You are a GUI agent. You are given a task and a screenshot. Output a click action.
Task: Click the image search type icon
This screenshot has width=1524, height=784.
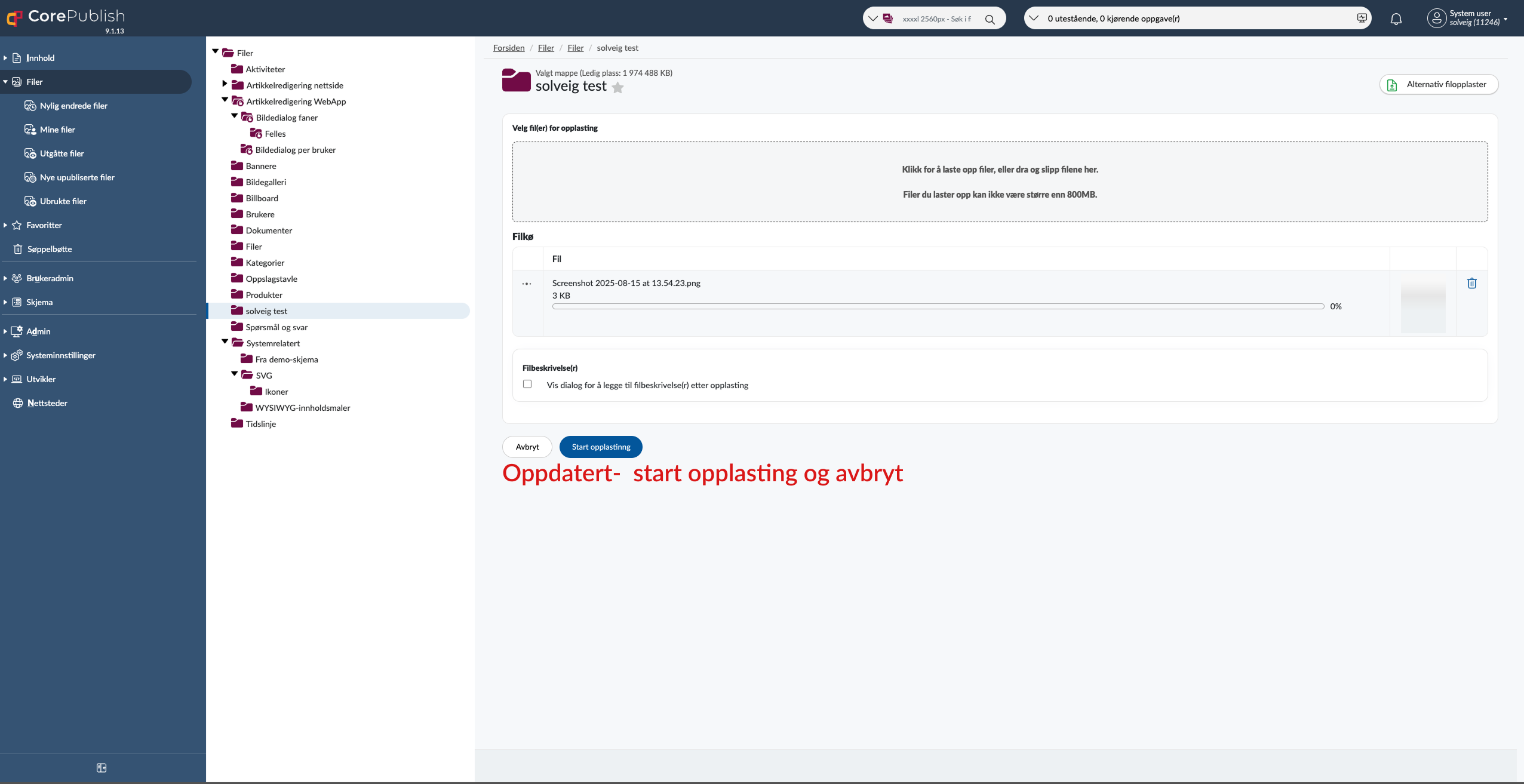click(888, 19)
